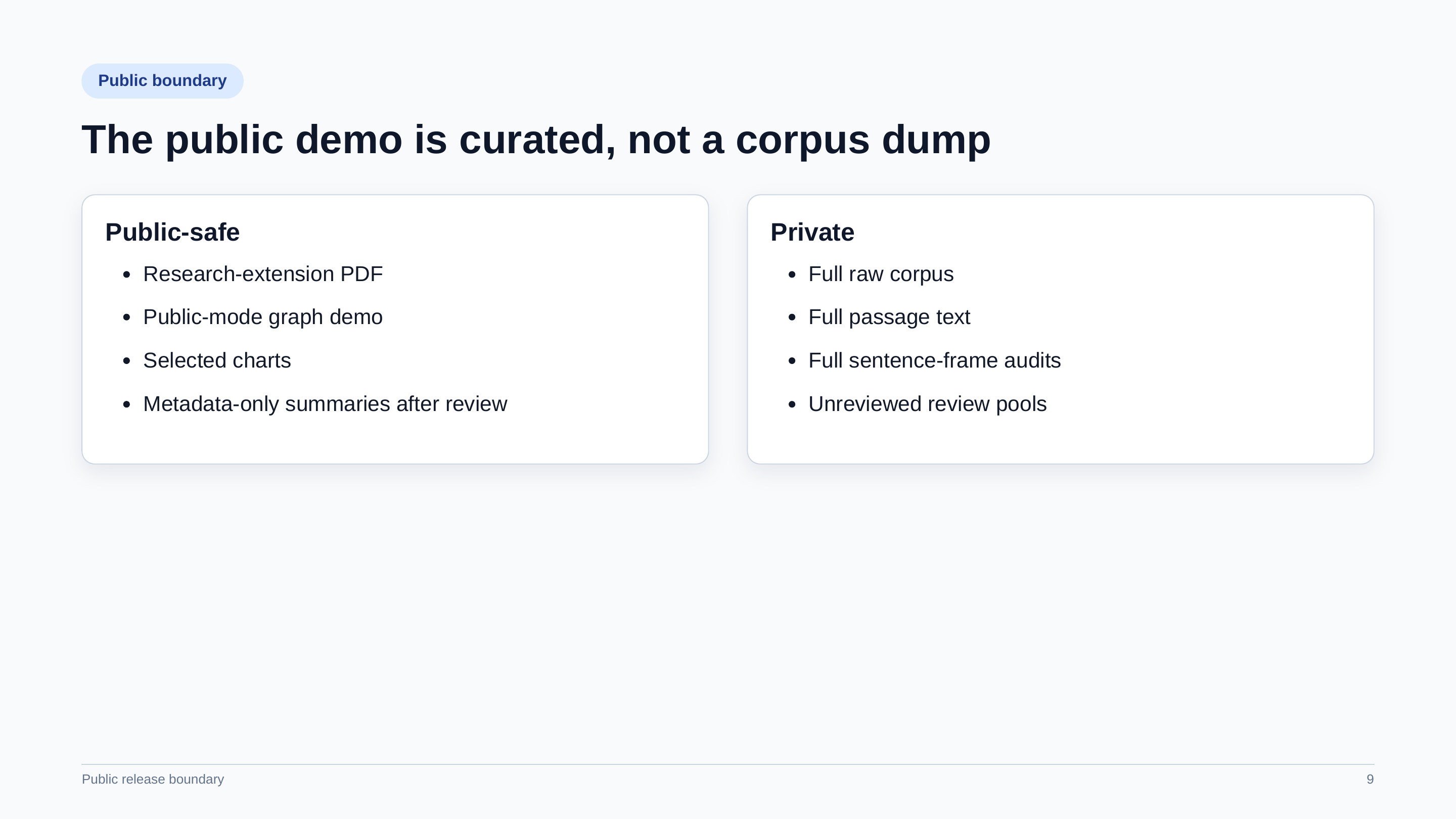Click bullet dot beside Full raw corpus
The image size is (1456, 819).
pyautogui.click(x=792, y=275)
